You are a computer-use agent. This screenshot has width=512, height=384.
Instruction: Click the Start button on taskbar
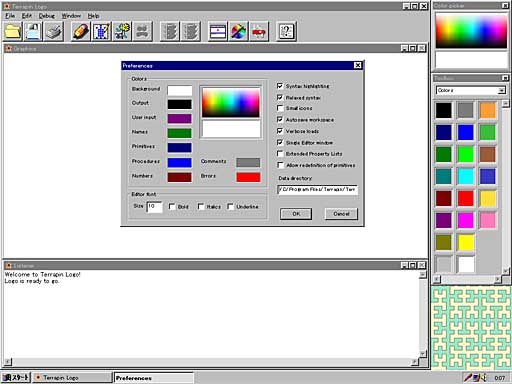coord(16,377)
